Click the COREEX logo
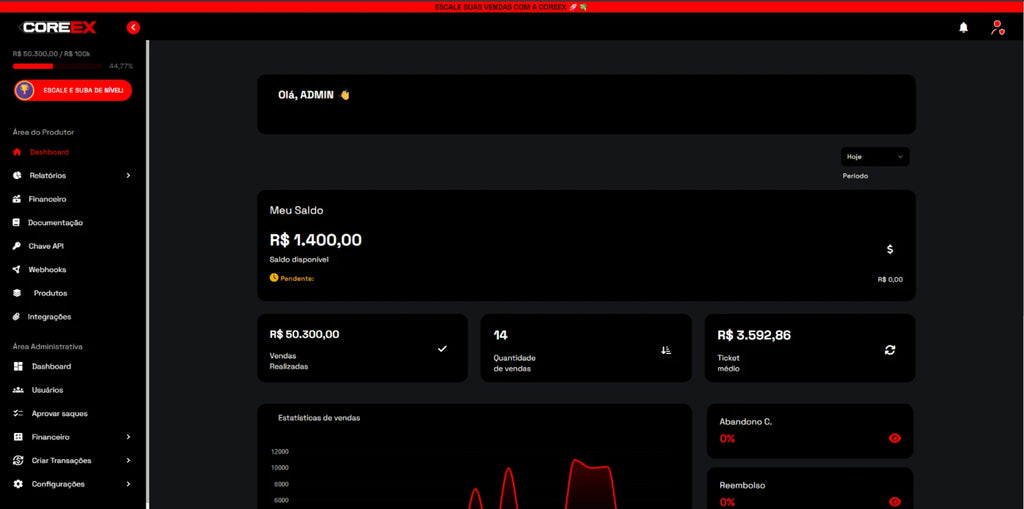The width and height of the screenshot is (1024, 509). click(59, 28)
